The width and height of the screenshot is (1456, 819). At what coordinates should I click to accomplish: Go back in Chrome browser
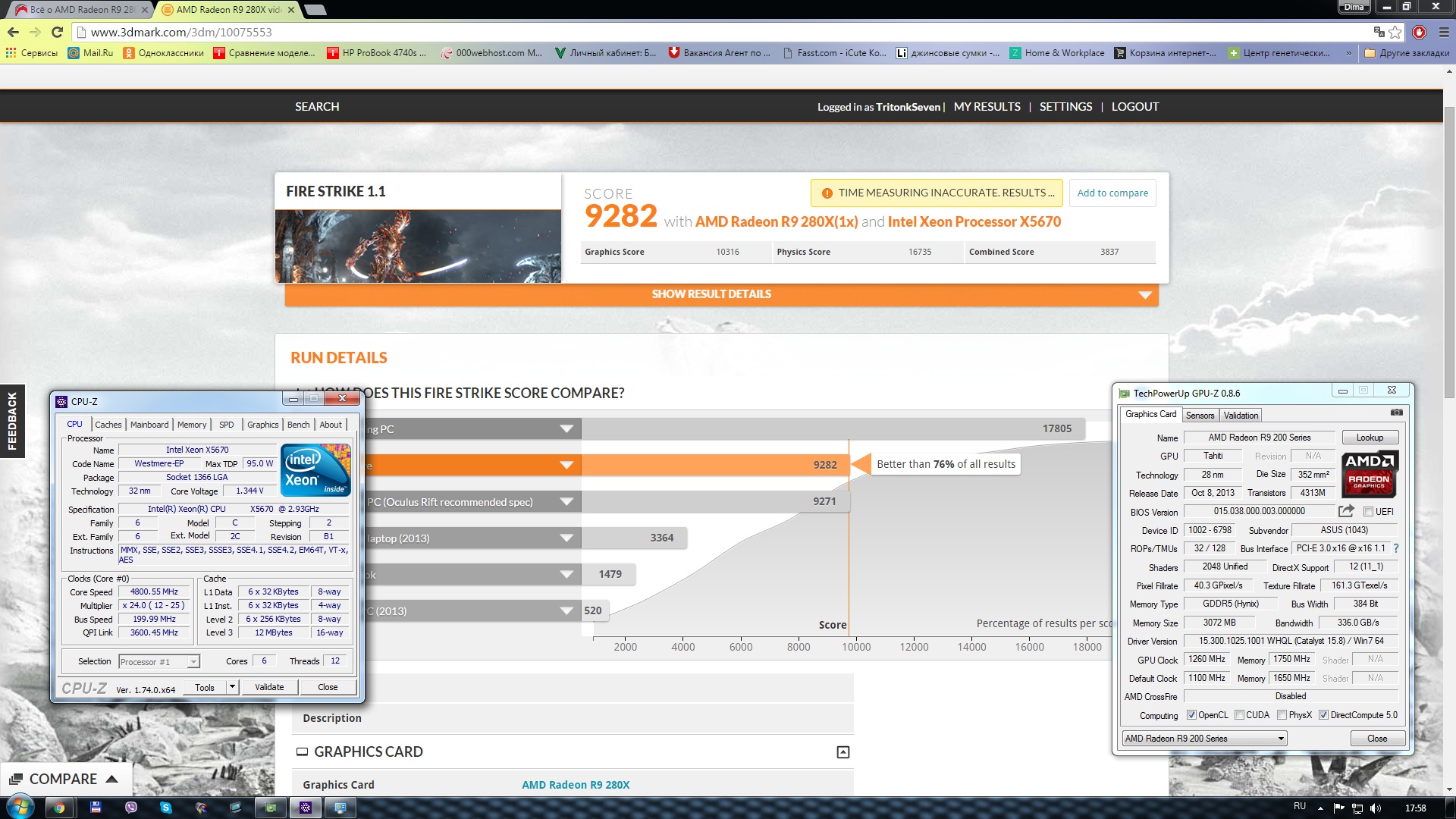pyautogui.click(x=13, y=32)
